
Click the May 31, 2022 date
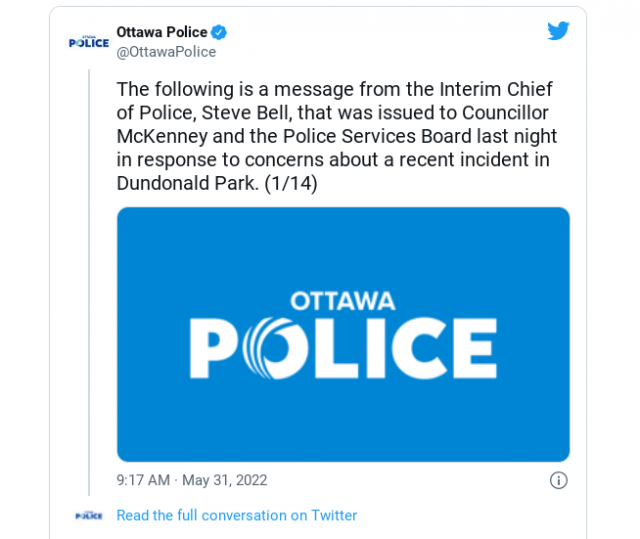coord(225,480)
